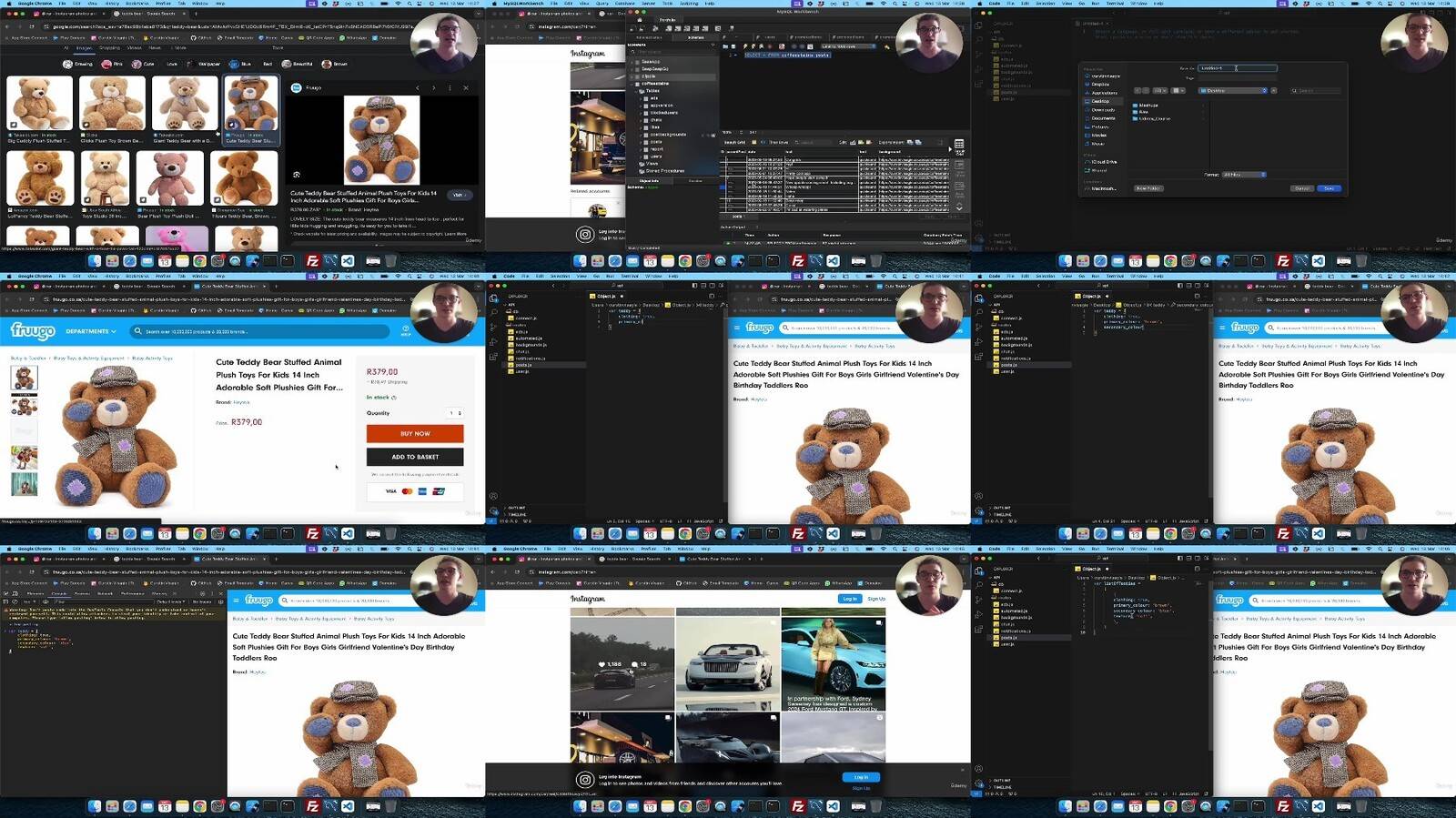1456x818 pixels.
Task: Select the Brown filter chip in Google Images
Action: pos(334,65)
